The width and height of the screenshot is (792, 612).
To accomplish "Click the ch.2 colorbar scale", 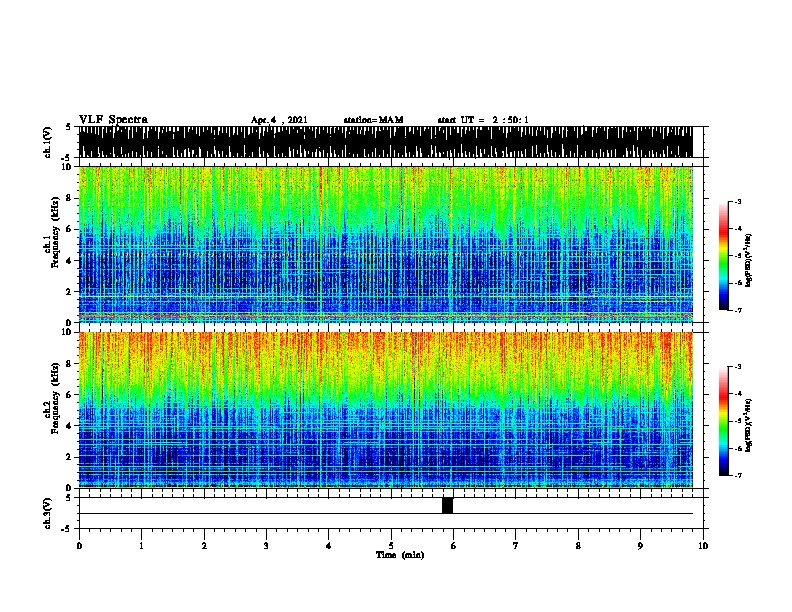I will click(x=723, y=421).
